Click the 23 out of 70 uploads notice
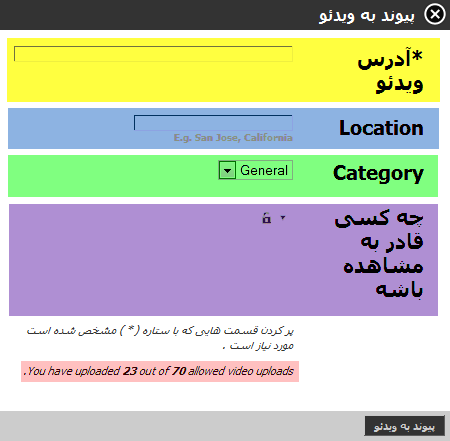This screenshot has height=441, width=450. (160, 371)
